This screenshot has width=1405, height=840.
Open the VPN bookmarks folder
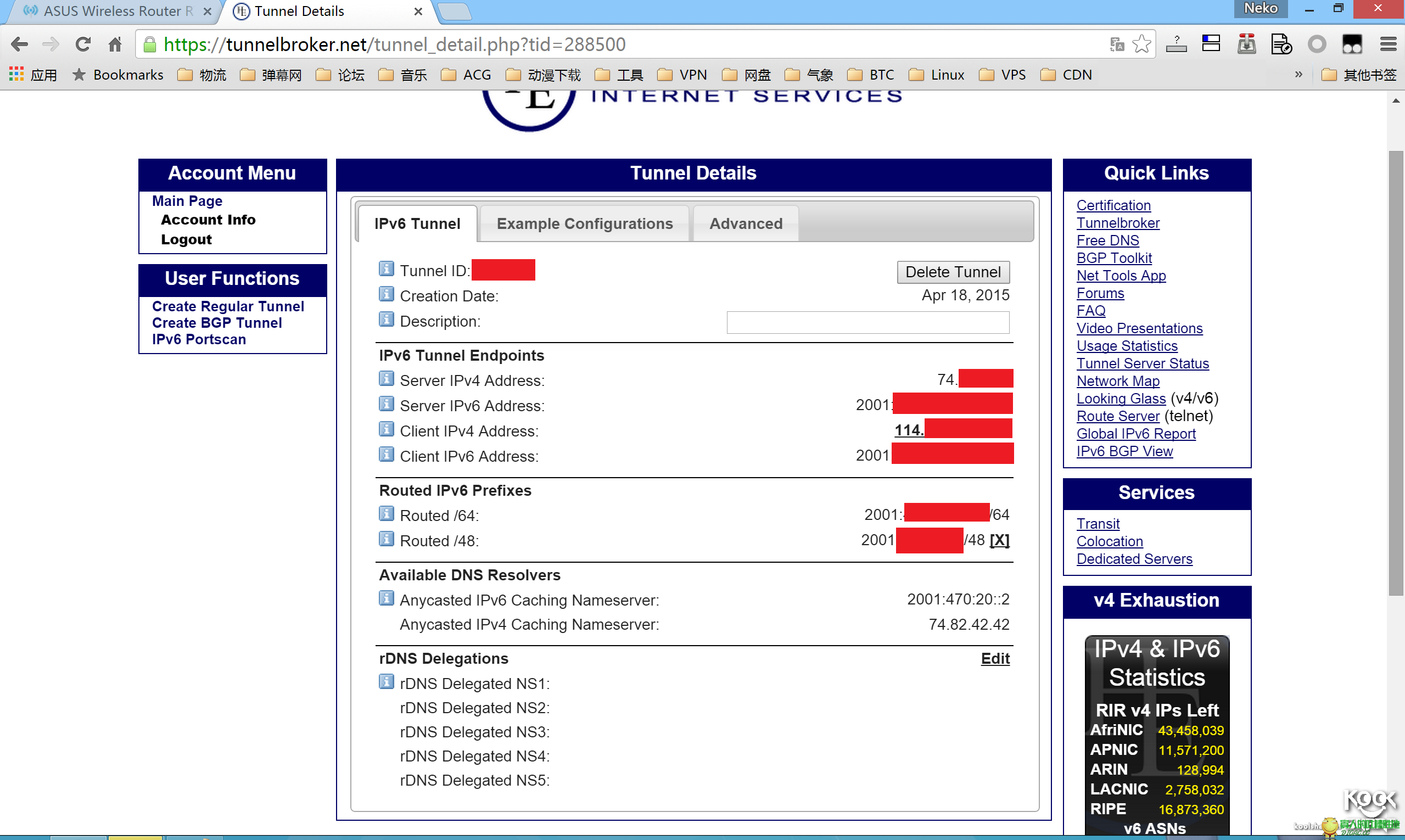[682, 74]
